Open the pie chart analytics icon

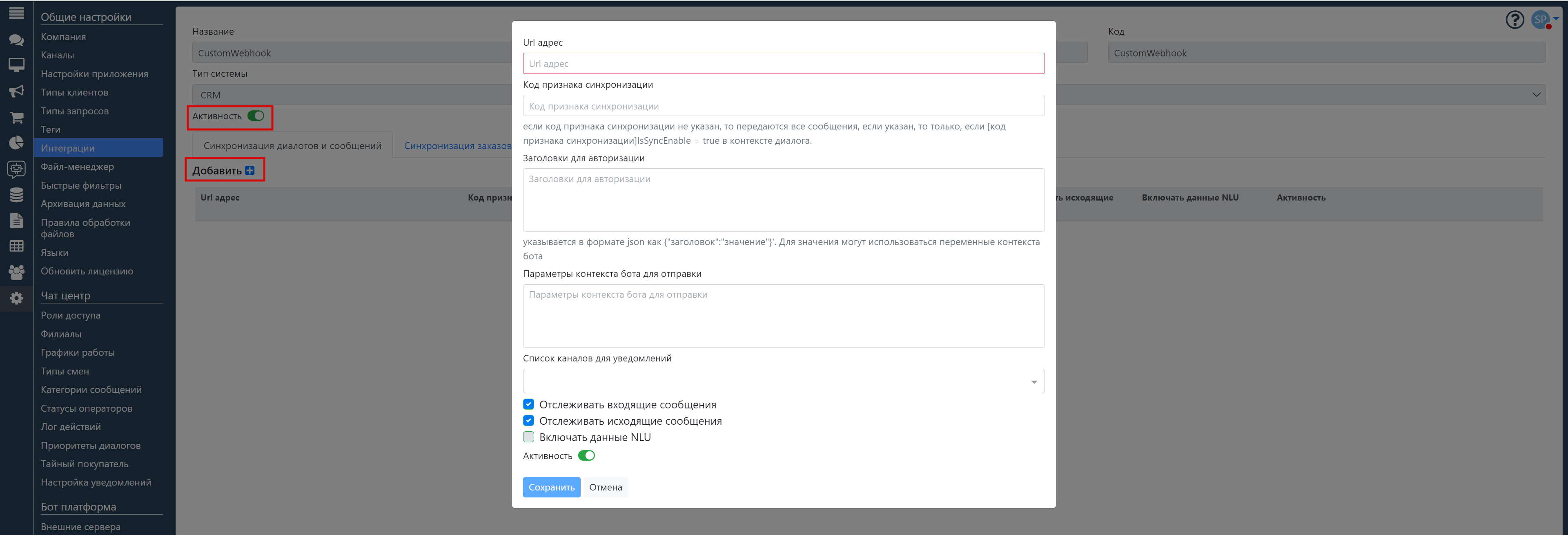(16, 143)
